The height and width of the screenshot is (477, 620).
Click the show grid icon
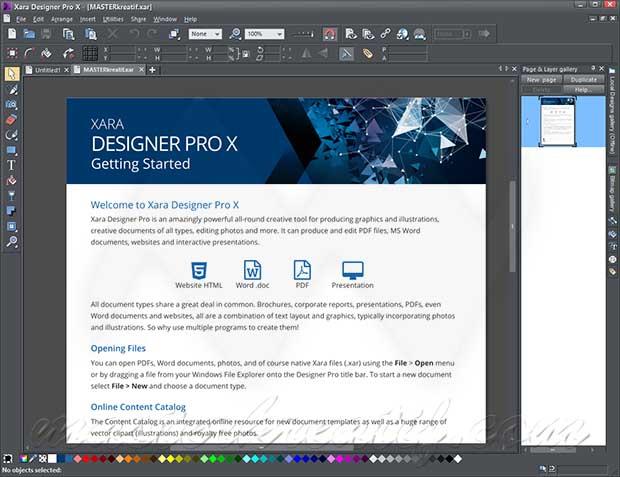pos(90,53)
